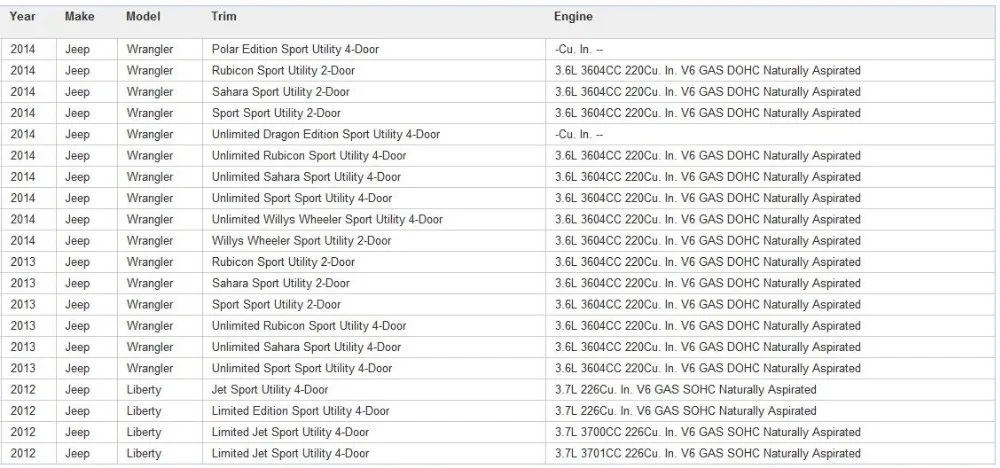Click 2013 Unlimited Rubicon Sport Utility 4-Door

click(309, 326)
